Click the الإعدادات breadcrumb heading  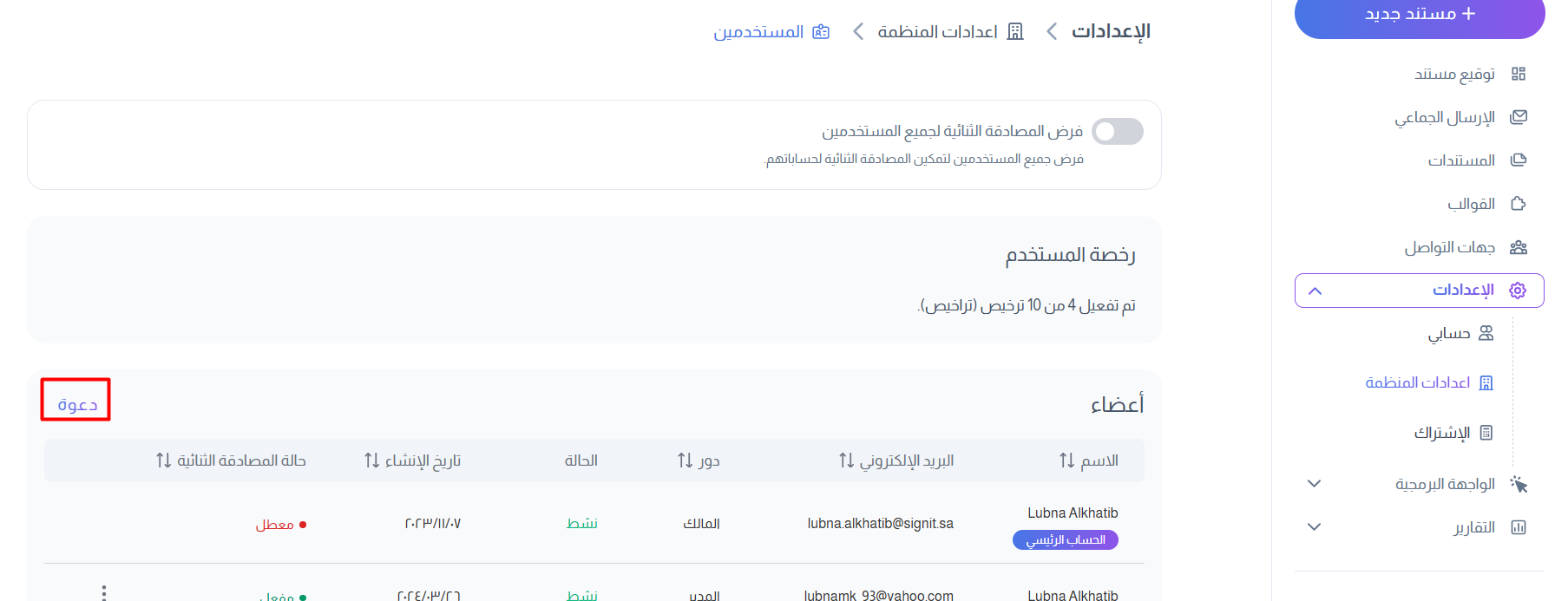click(x=1111, y=32)
